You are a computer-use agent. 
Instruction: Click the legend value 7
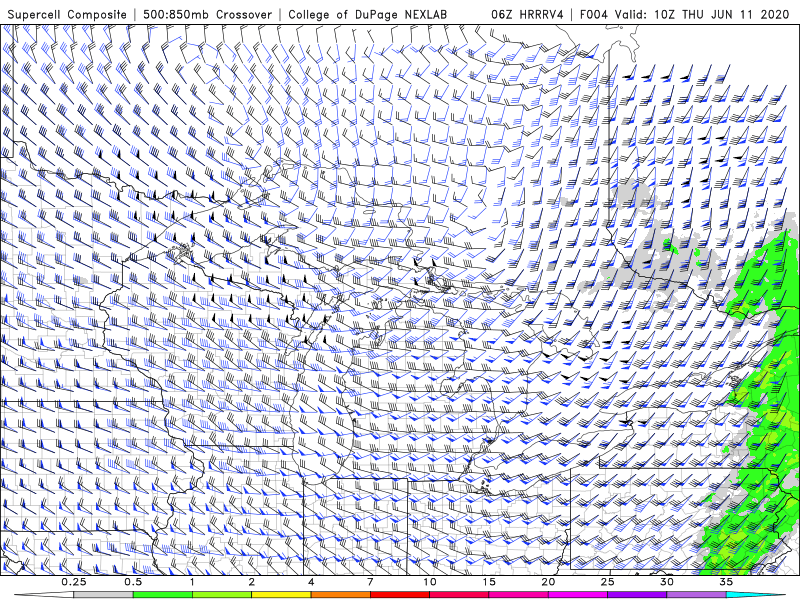(370, 582)
